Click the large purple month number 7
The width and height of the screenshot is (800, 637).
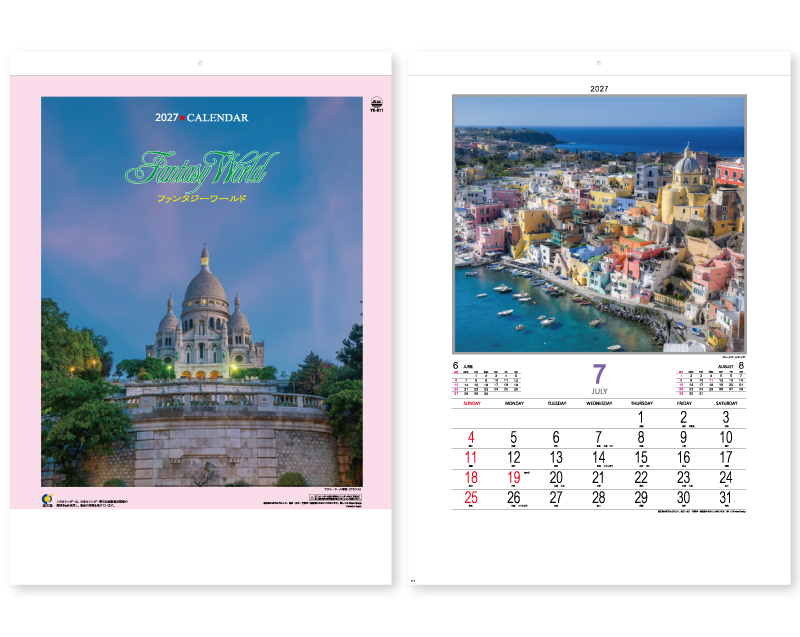(x=599, y=374)
